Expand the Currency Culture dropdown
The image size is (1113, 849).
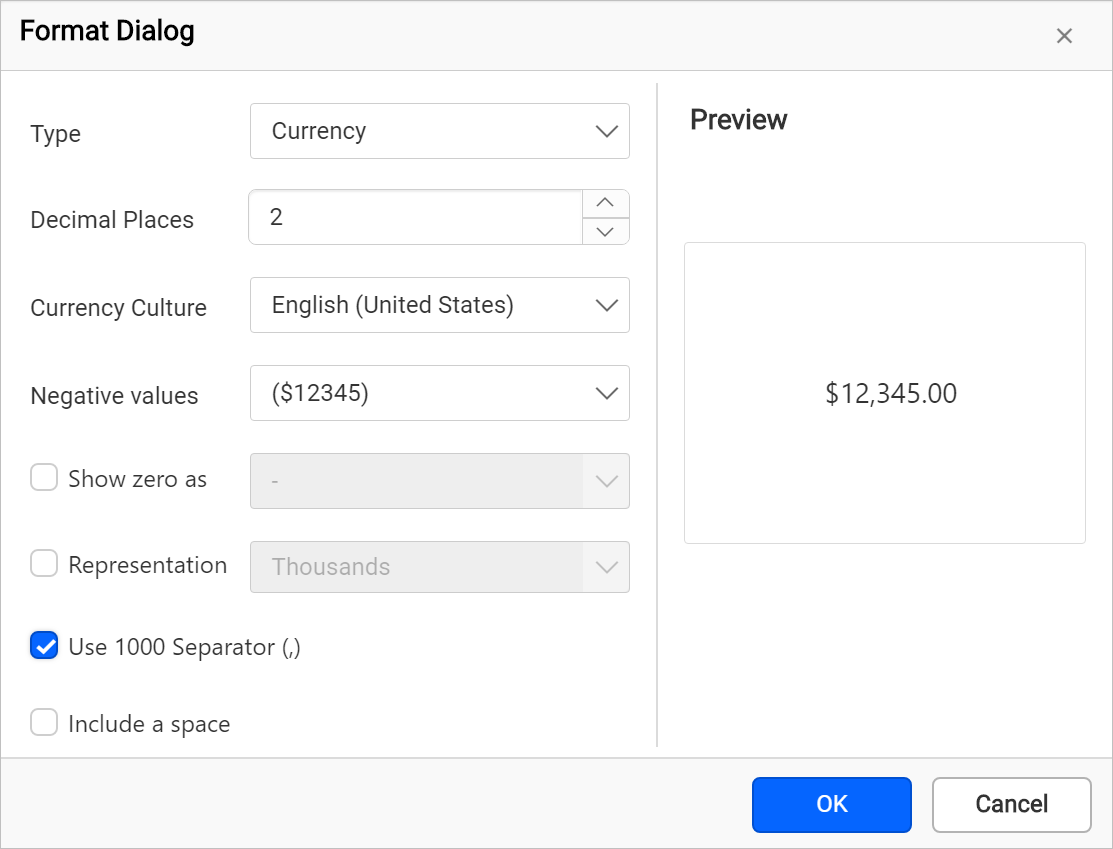click(x=439, y=305)
